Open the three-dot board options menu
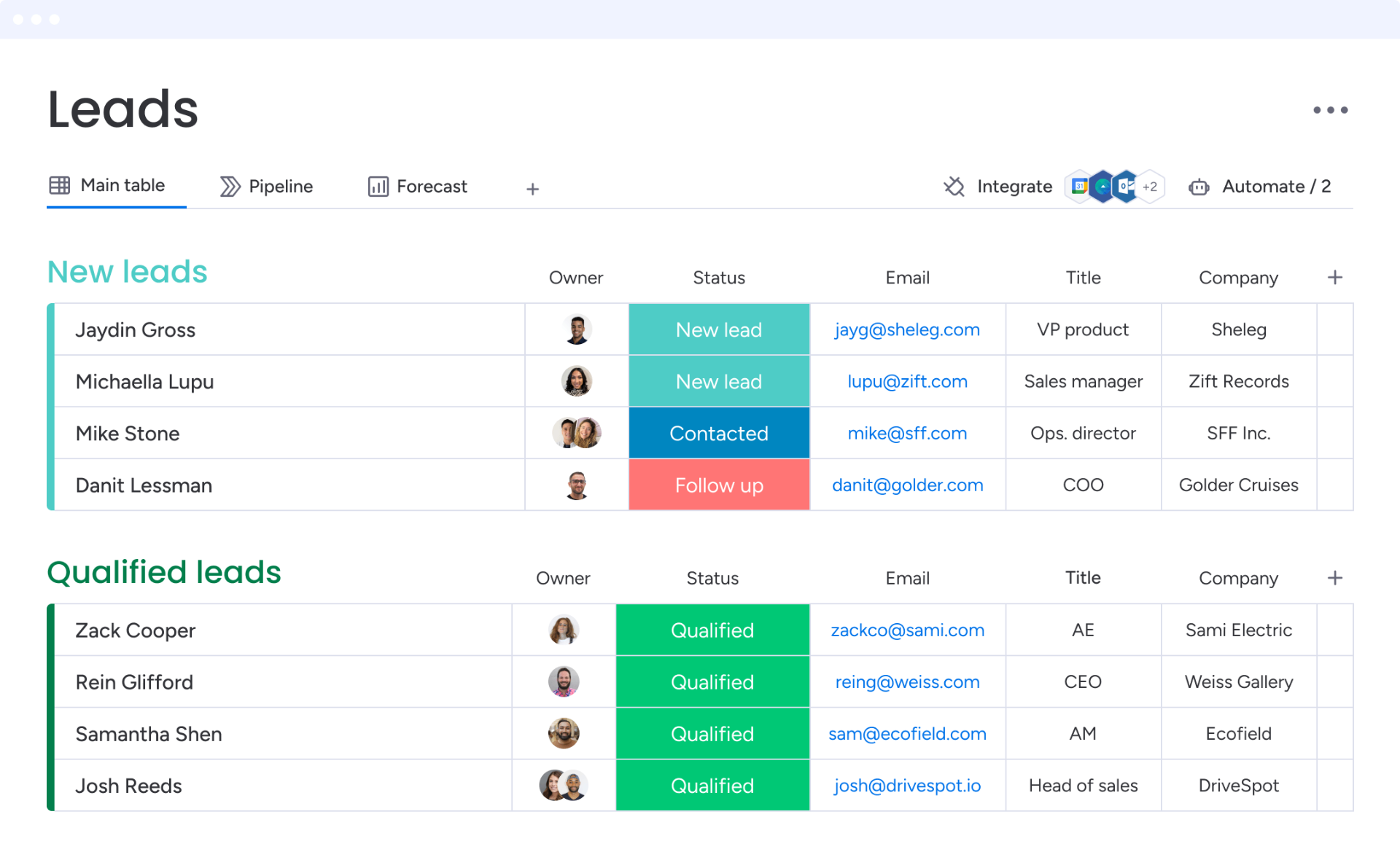The width and height of the screenshot is (1400, 868). 1330,110
